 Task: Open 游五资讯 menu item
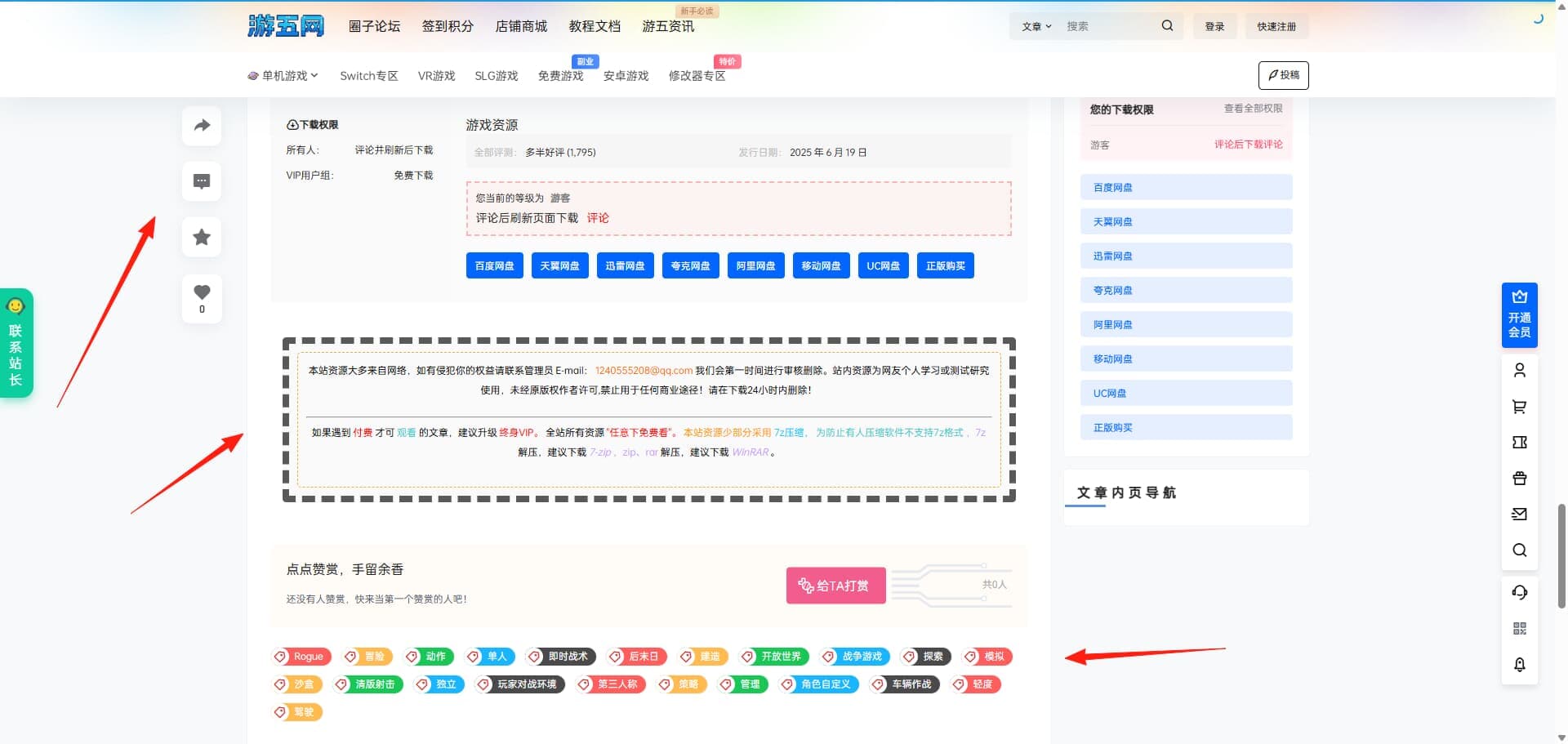[x=668, y=26]
